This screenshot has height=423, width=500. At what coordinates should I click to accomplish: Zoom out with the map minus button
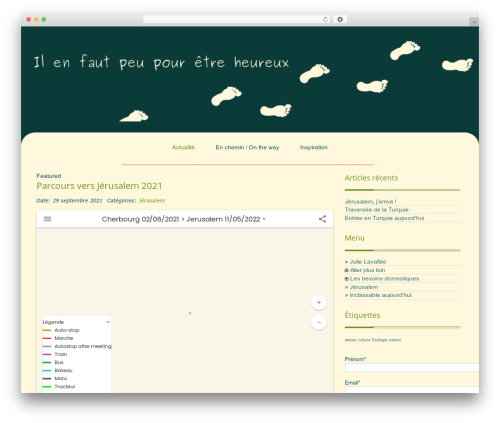pos(319,322)
